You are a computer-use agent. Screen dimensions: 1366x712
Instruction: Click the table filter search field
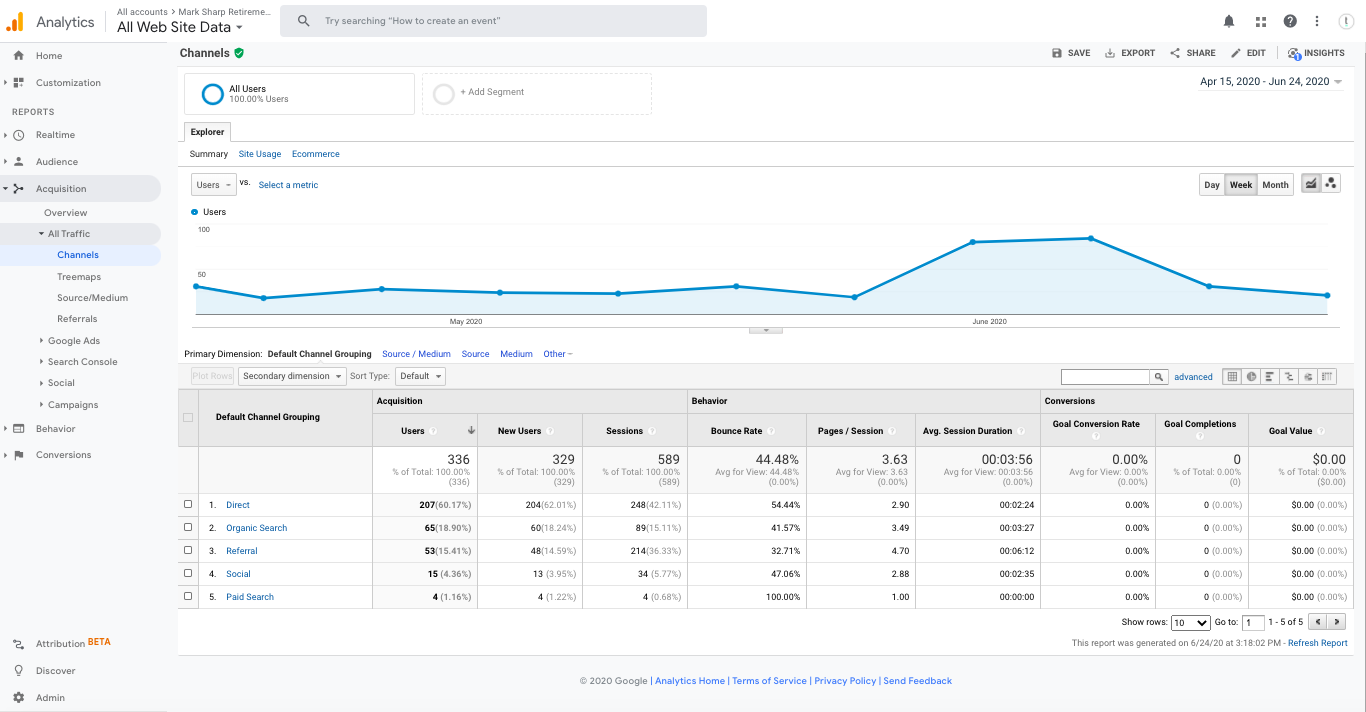pyautogui.click(x=1105, y=377)
